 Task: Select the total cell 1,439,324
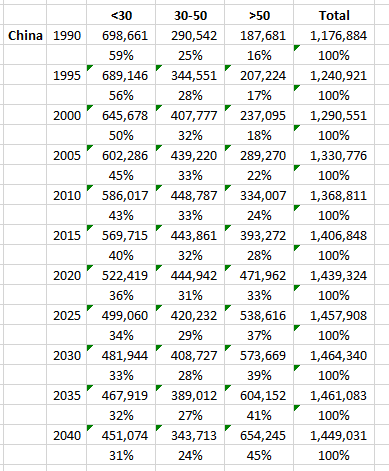pos(334,275)
